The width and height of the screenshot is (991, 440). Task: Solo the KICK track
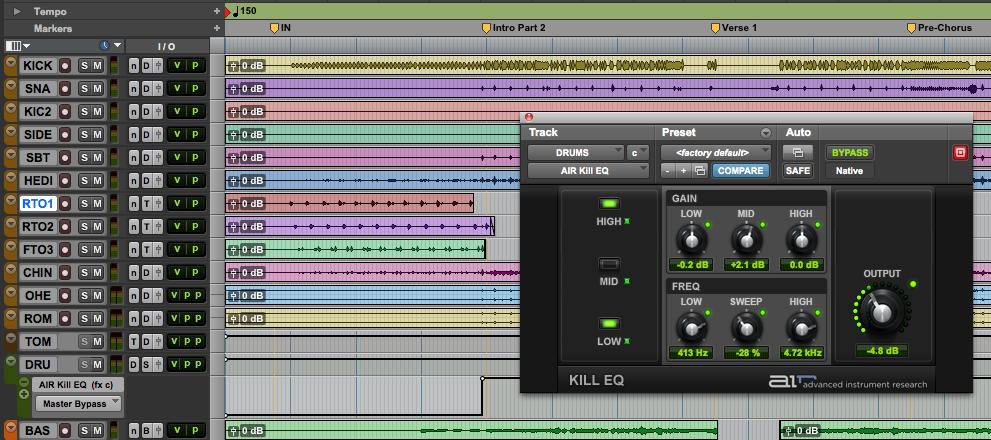pos(84,66)
